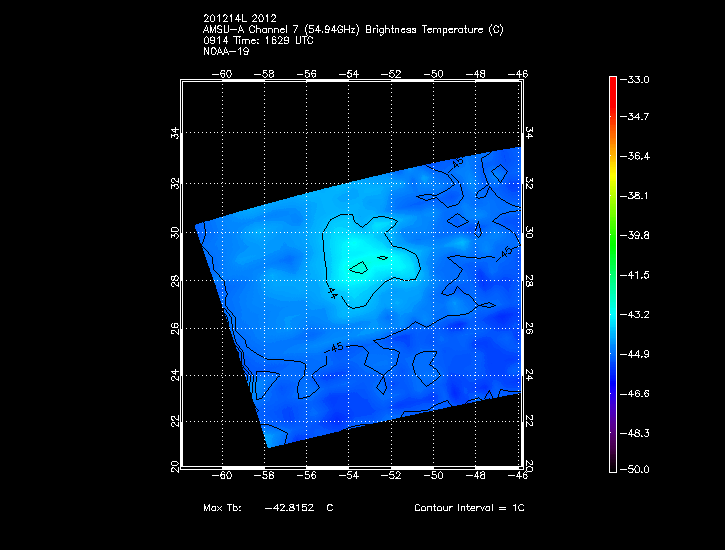Image resolution: width=725 pixels, height=550 pixels.
Task: Click the -45 contour label near map center
Action: pyautogui.click(x=335, y=347)
